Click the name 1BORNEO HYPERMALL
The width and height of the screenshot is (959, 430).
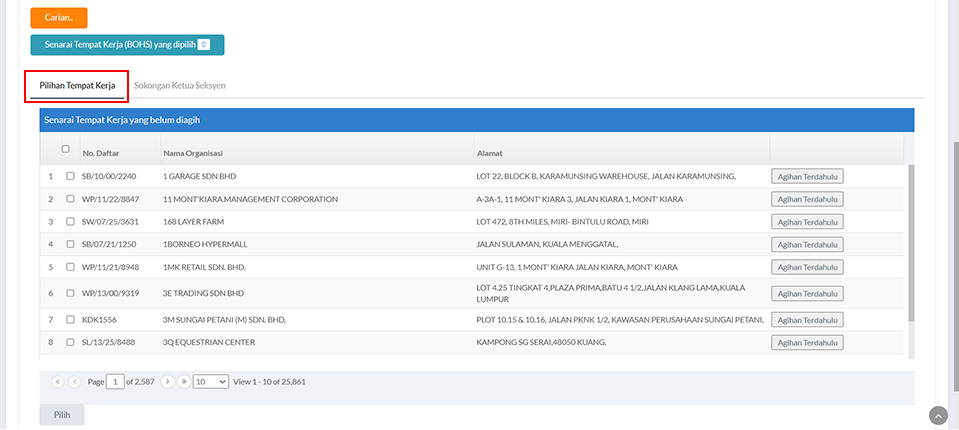[204, 244]
